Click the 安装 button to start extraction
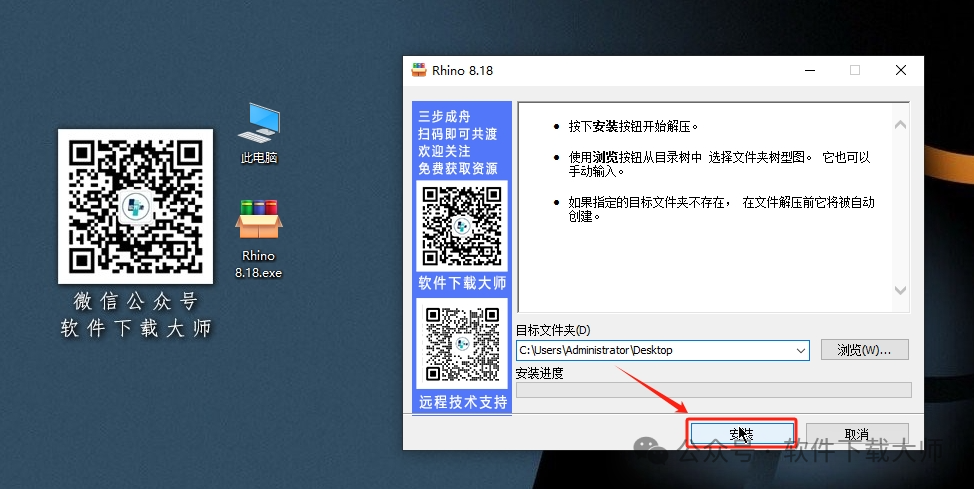This screenshot has height=489, width=974. (742, 433)
